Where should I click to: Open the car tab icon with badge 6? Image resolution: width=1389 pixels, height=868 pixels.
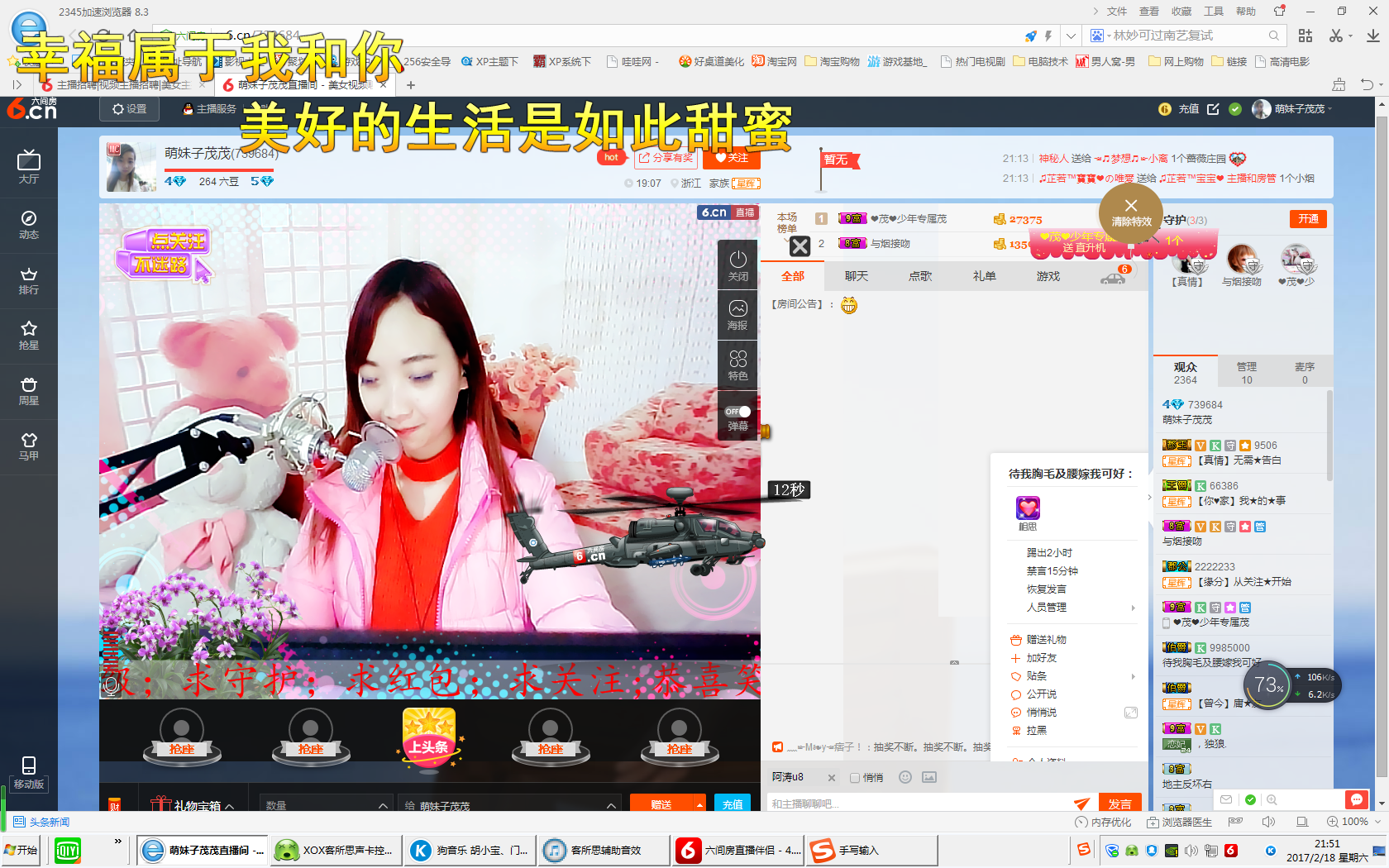tap(1115, 276)
